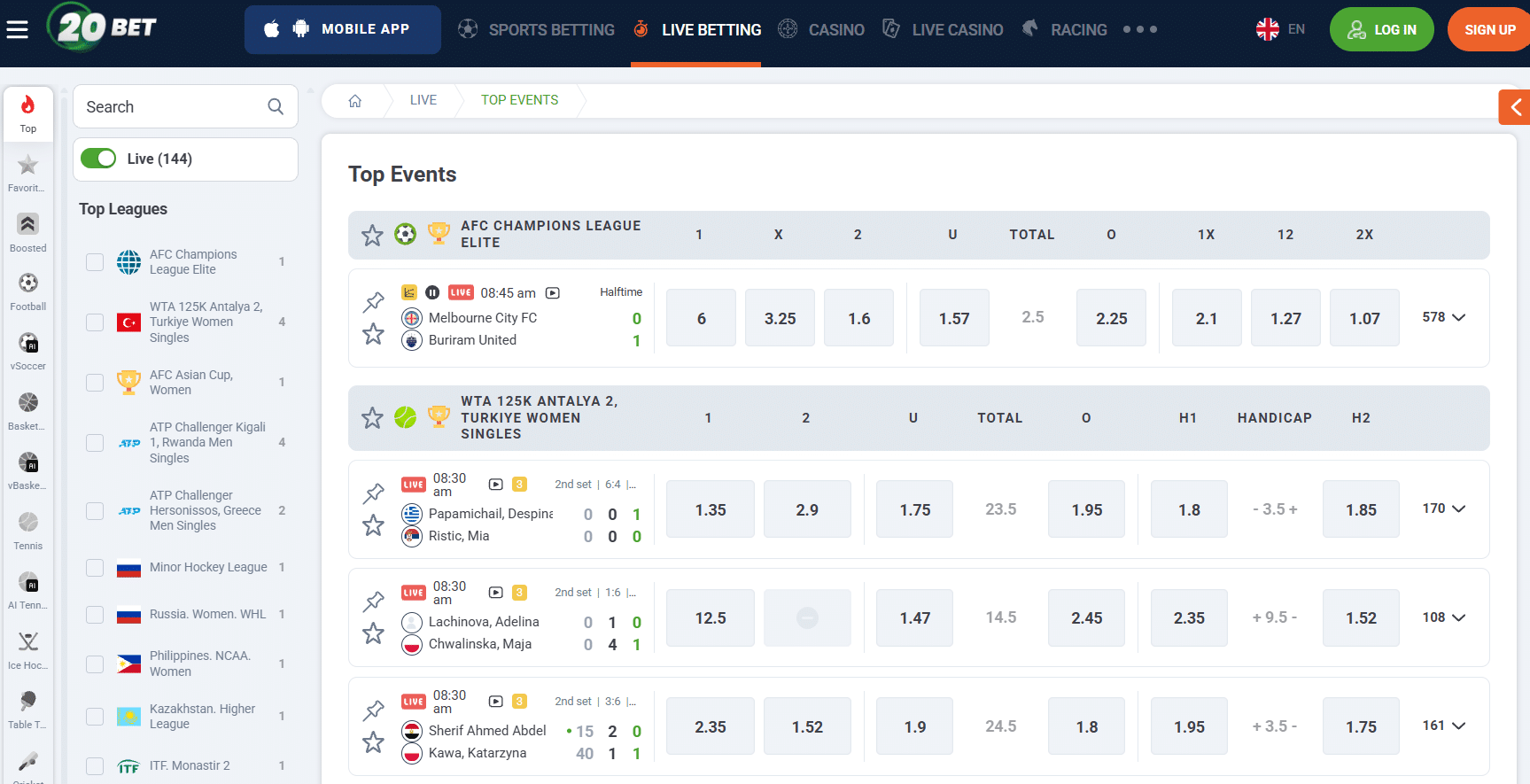Select the Tennis sidebar icon
The image size is (1530, 784).
[28, 530]
